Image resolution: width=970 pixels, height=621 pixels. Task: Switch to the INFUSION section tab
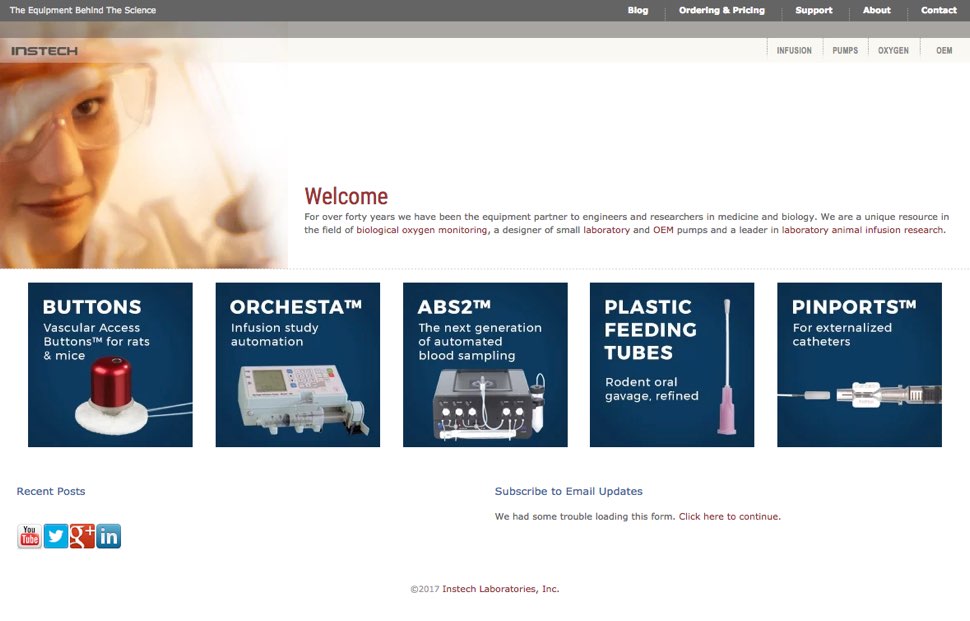[794, 48]
